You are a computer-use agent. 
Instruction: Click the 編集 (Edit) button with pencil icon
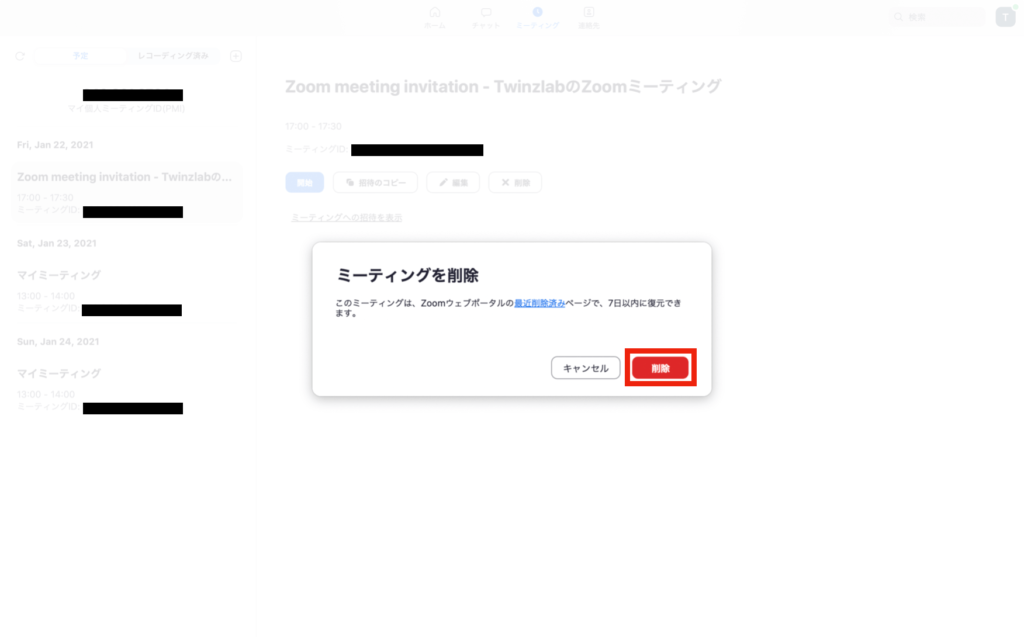pyautogui.click(x=452, y=183)
